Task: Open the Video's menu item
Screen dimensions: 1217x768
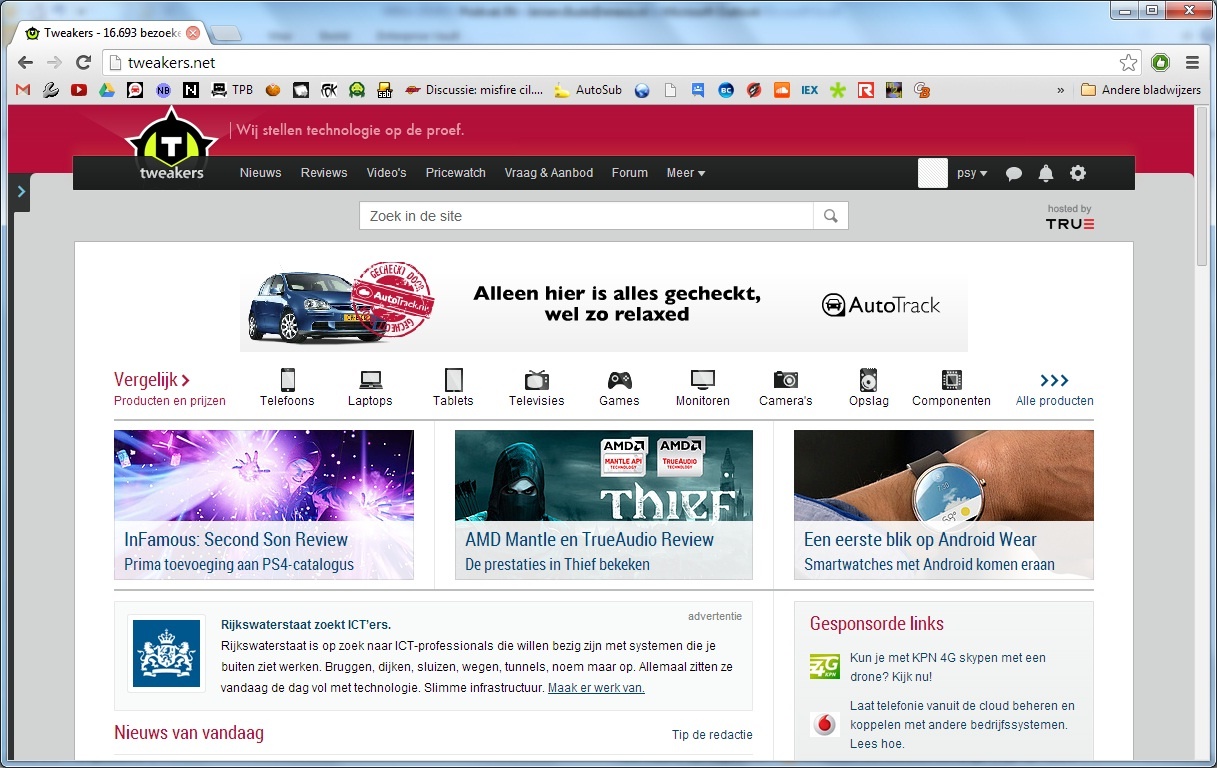Action: [x=387, y=173]
